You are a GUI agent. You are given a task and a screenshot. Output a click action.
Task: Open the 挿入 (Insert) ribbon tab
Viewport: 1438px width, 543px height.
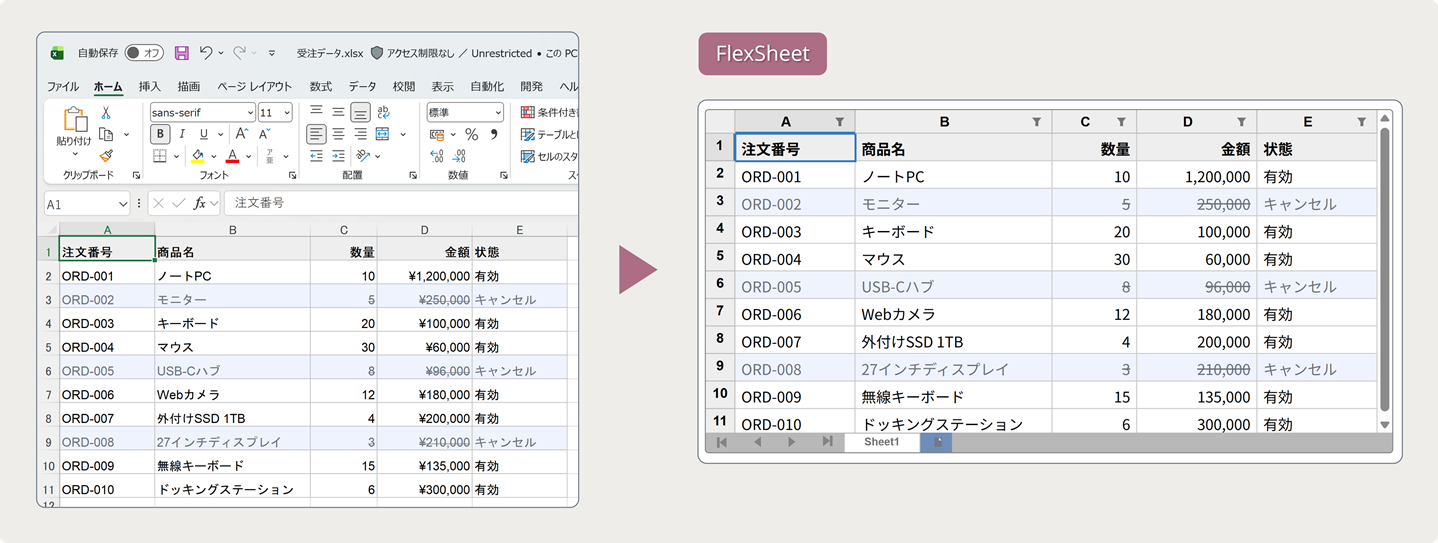coord(149,87)
